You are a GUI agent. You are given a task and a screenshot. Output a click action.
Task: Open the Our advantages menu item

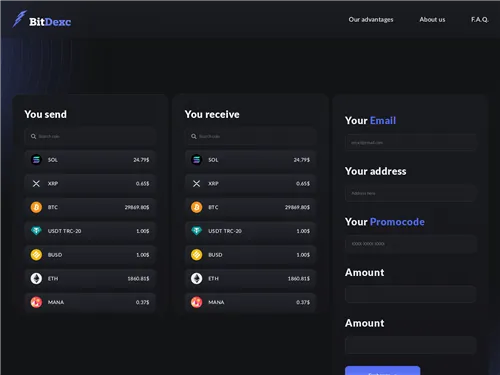point(371,19)
